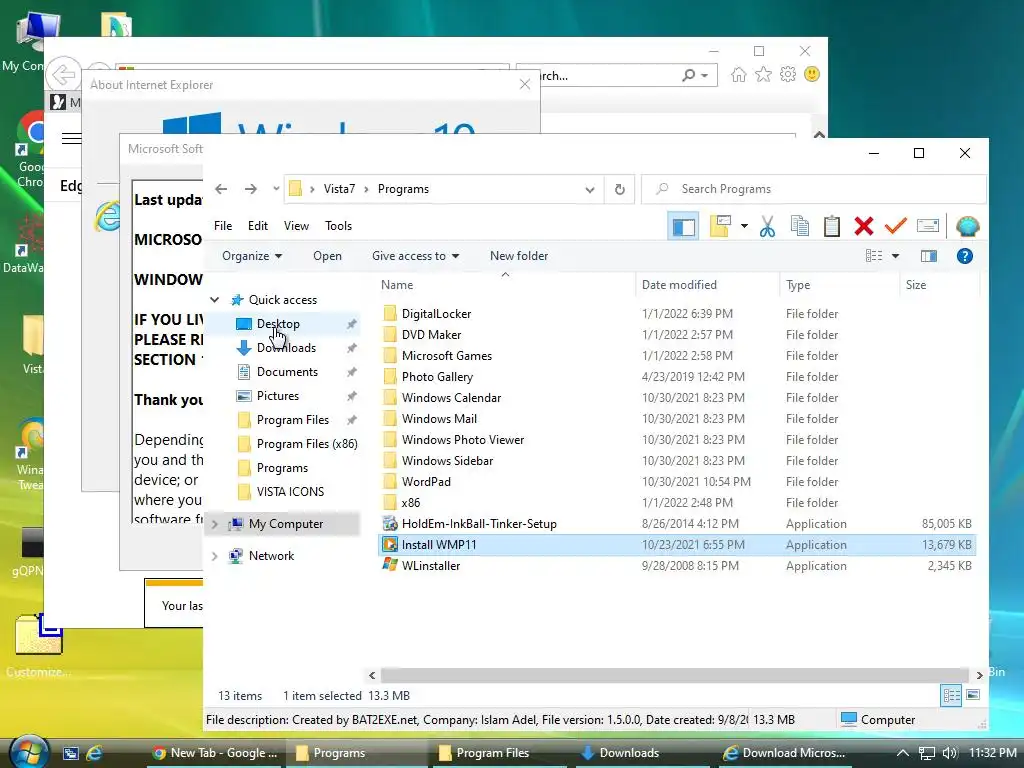Select the Microsoft Games folder

(447, 356)
